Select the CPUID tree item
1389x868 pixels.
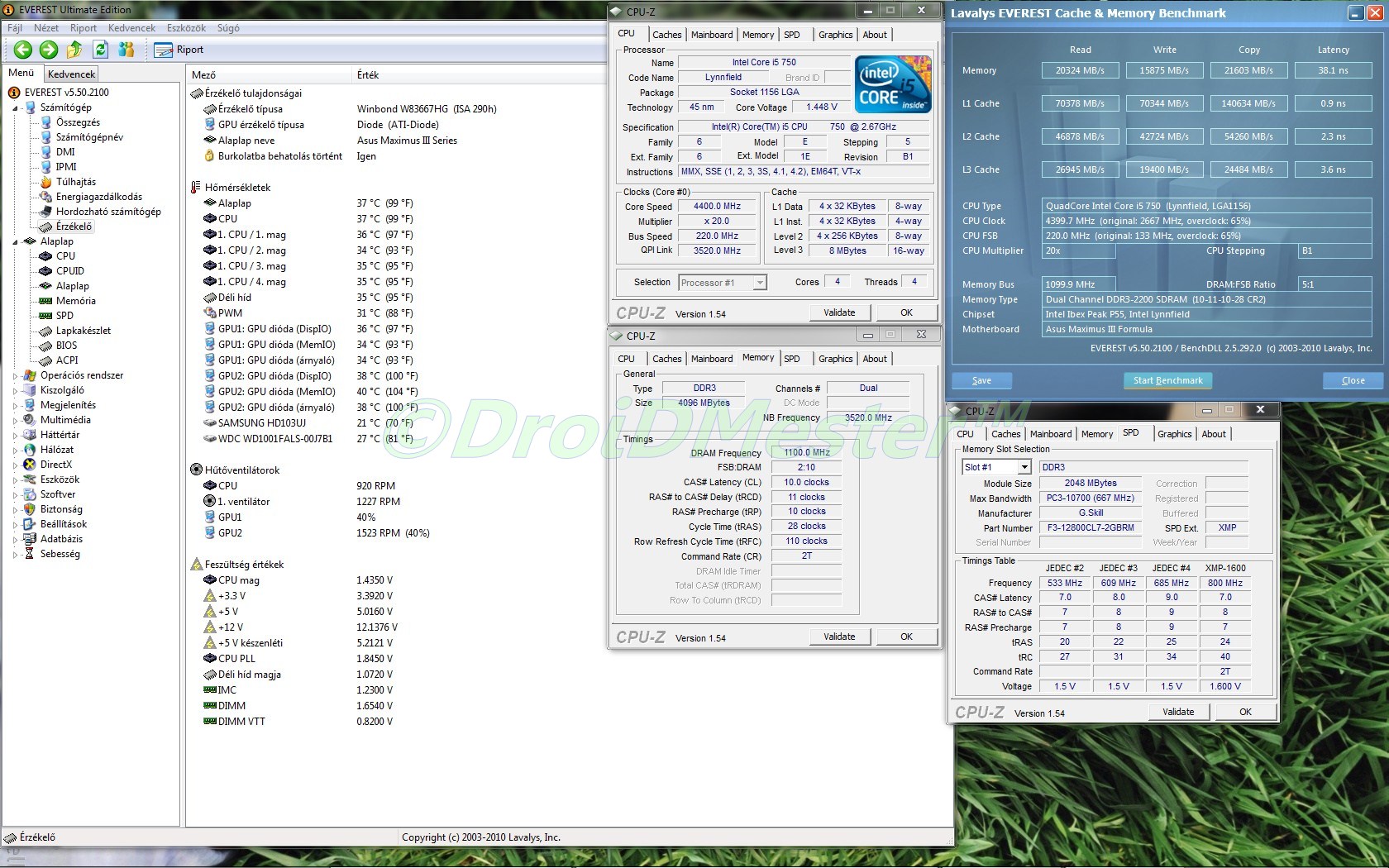pyautogui.click(x=70, y=271)
